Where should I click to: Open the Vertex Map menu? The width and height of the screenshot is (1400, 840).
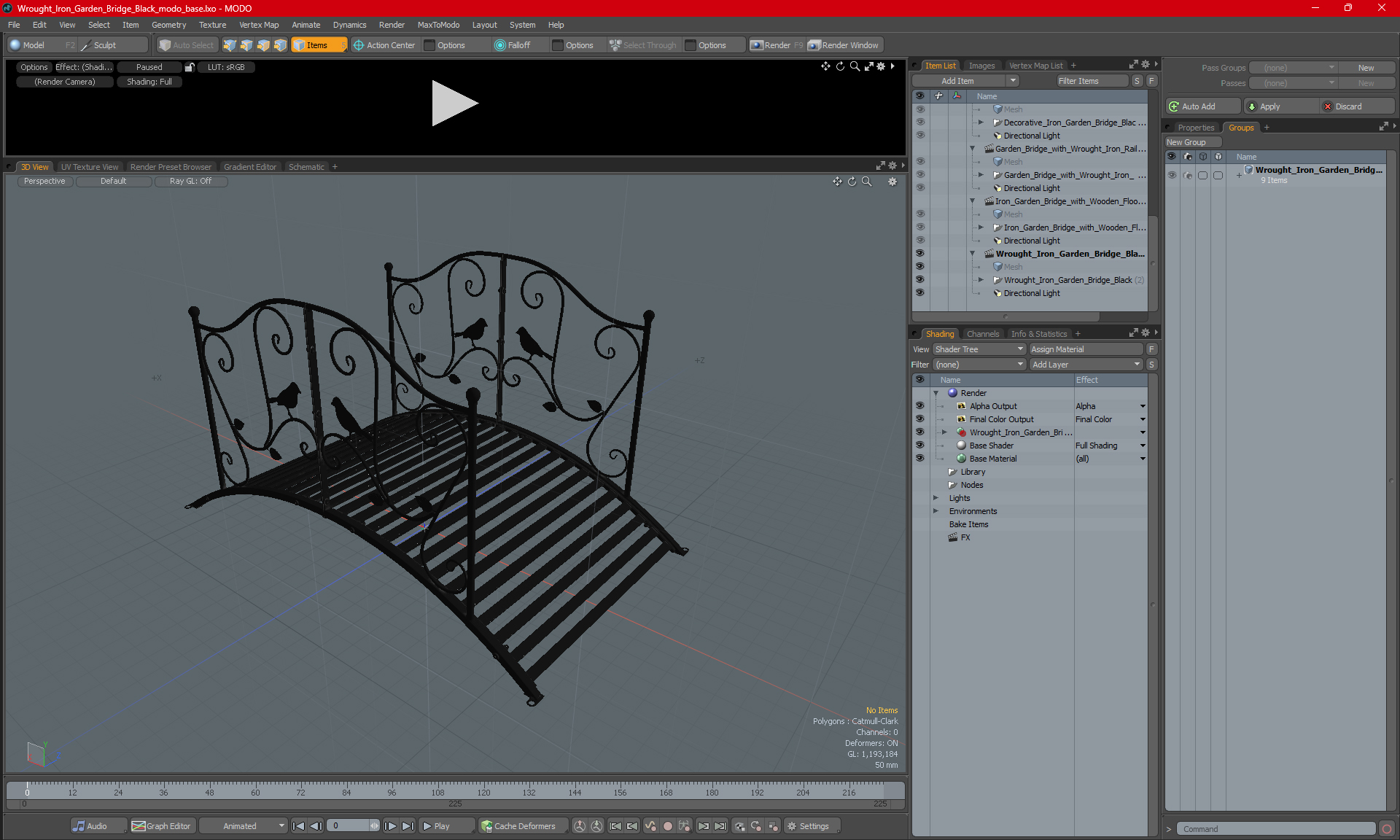pyautogui.click(x=259, y=25)
